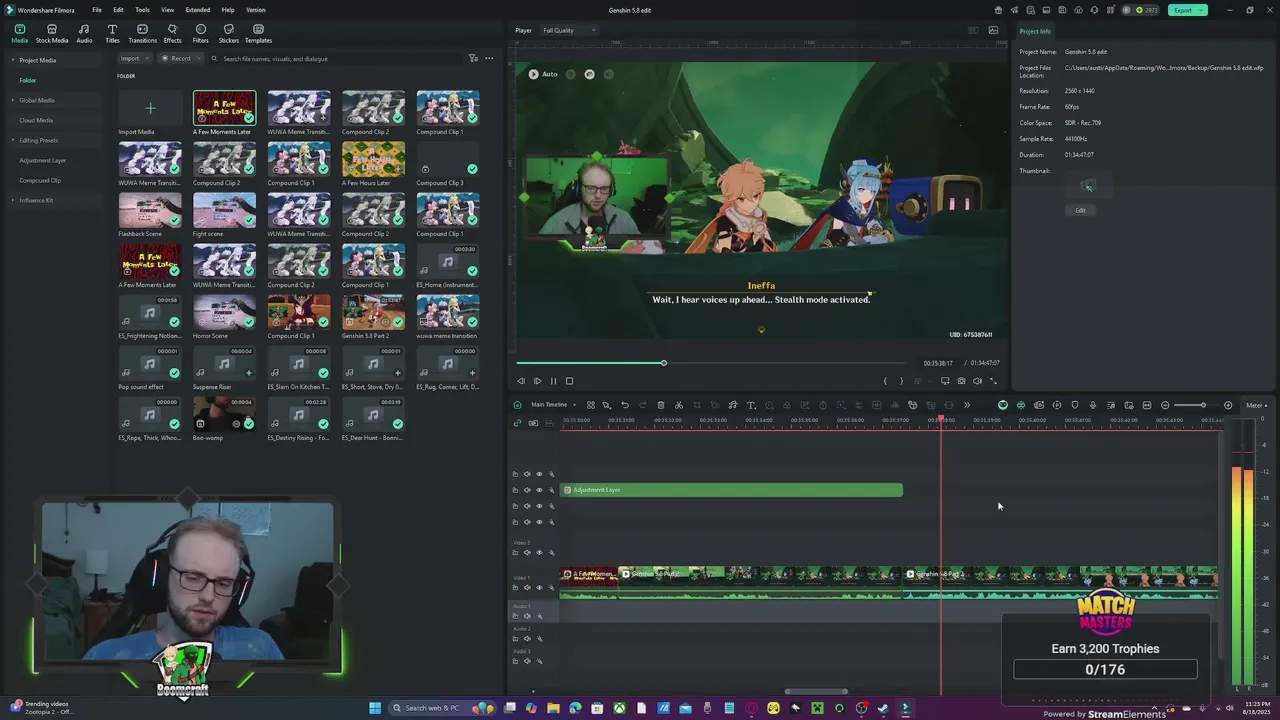The height and width of the screenshot is (720, 1280).
Task: Take a snapshot of the preview
Action: (961, 381)
